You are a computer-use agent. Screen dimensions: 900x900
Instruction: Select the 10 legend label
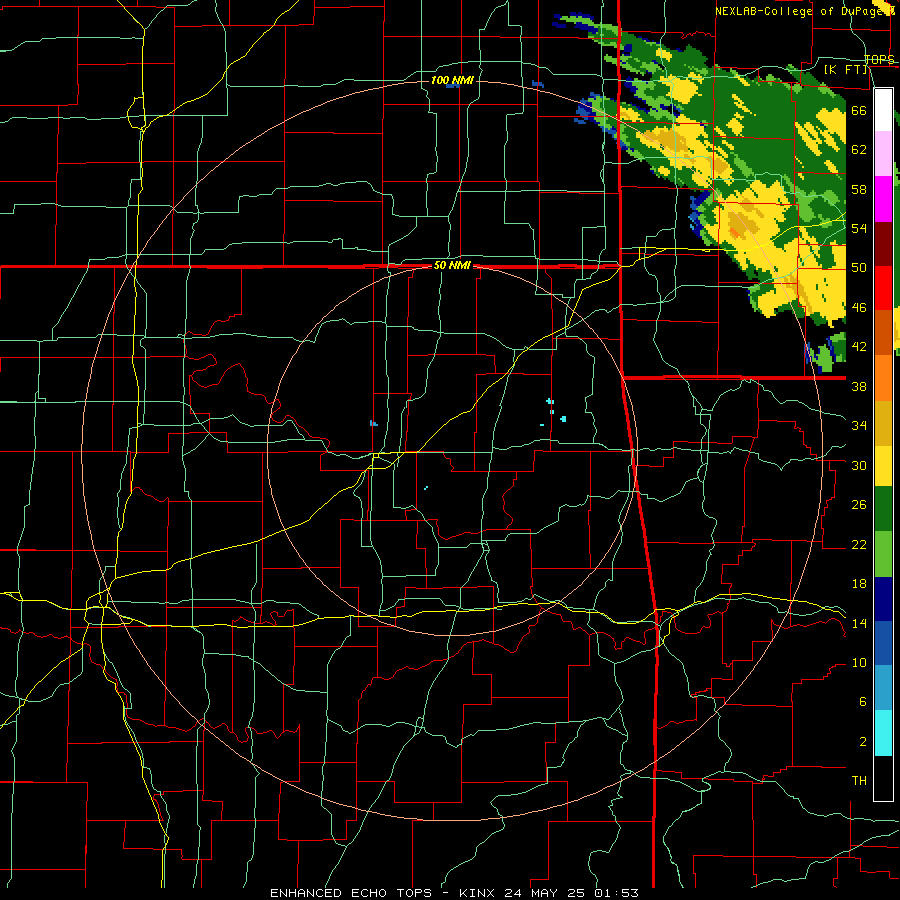tap(859, 662)
